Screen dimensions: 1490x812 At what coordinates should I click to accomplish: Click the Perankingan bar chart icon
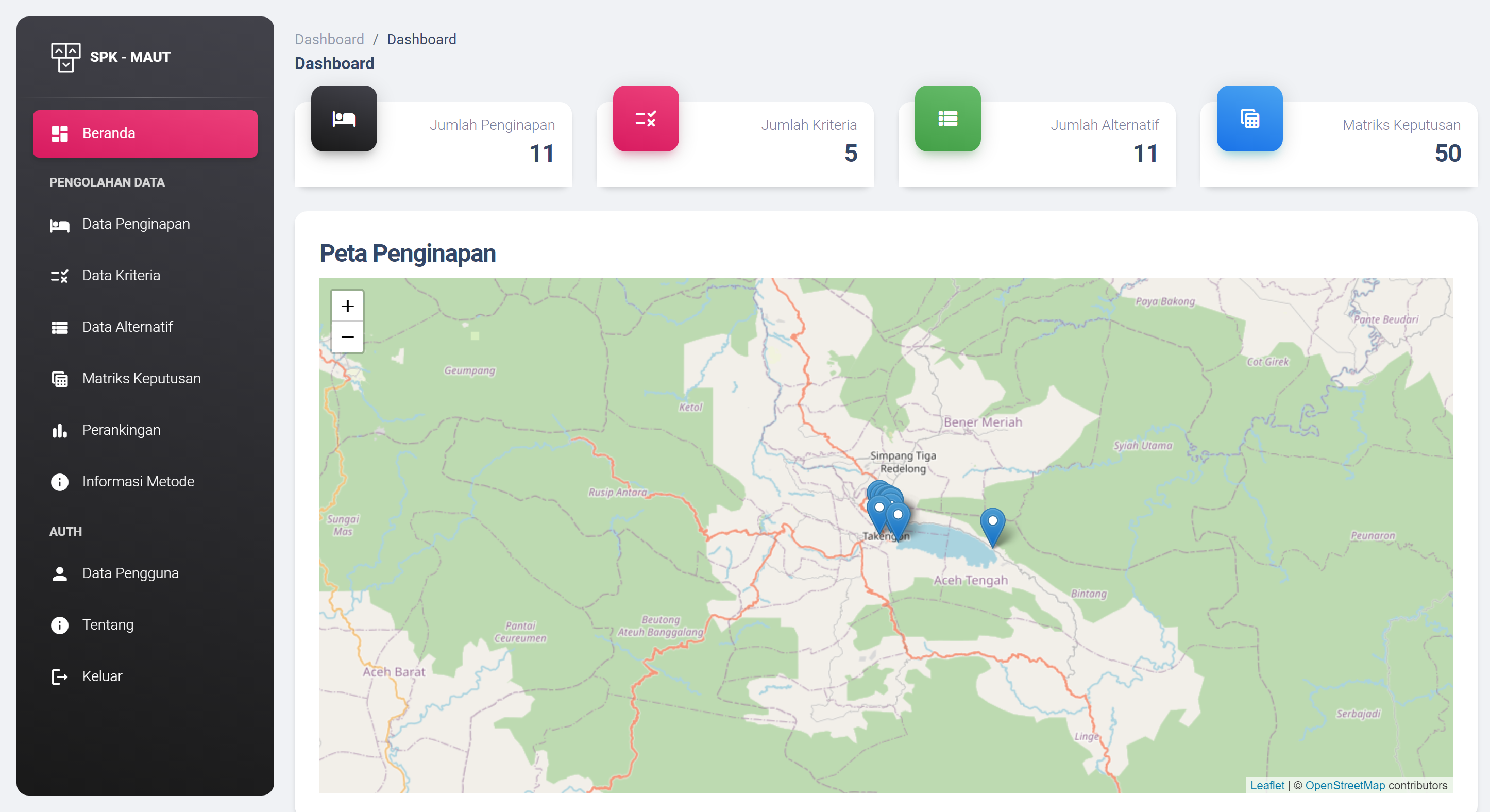tap(60, 430)
